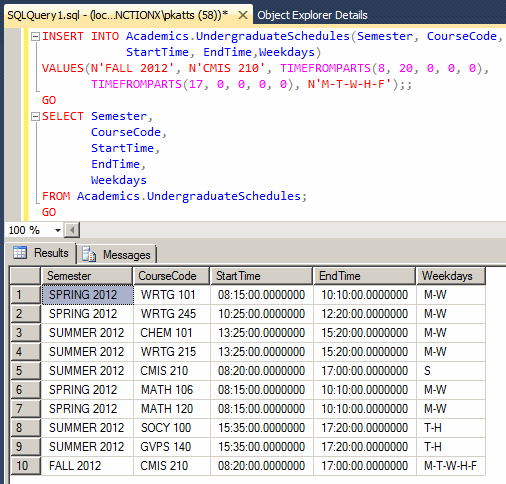This screenshot has height=484, width=506.
Task: Click the select-all corner of results grid
Action: 25,276
